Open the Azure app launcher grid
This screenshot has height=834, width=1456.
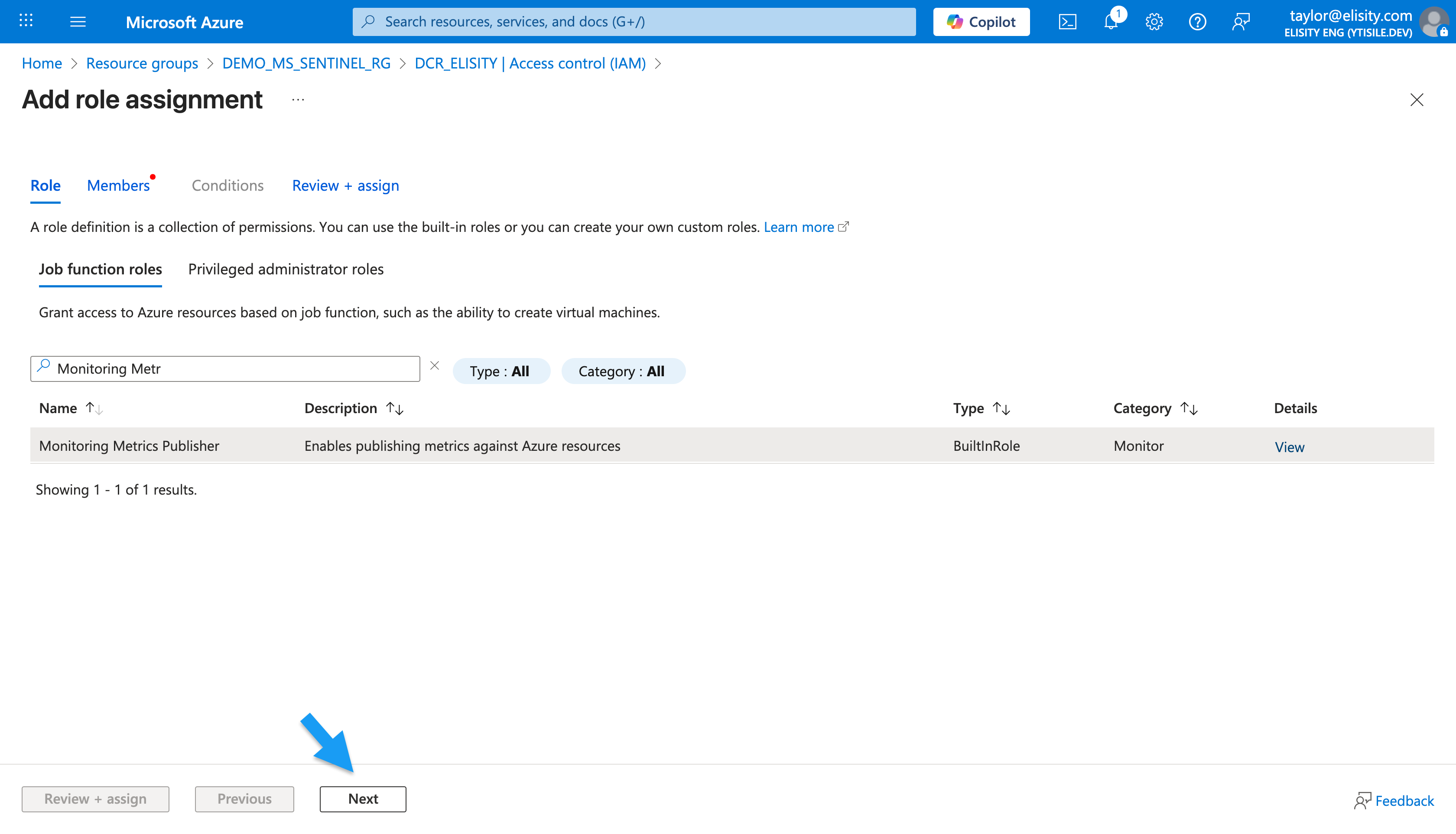[25, 21]
